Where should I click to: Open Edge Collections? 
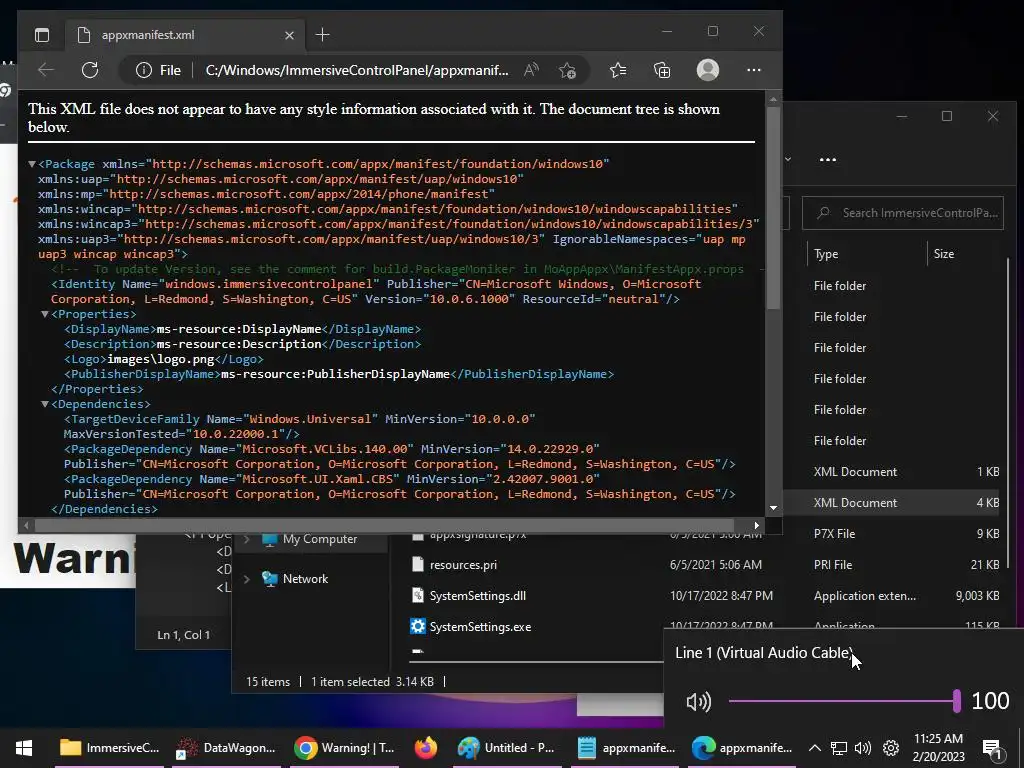(662, 70)
